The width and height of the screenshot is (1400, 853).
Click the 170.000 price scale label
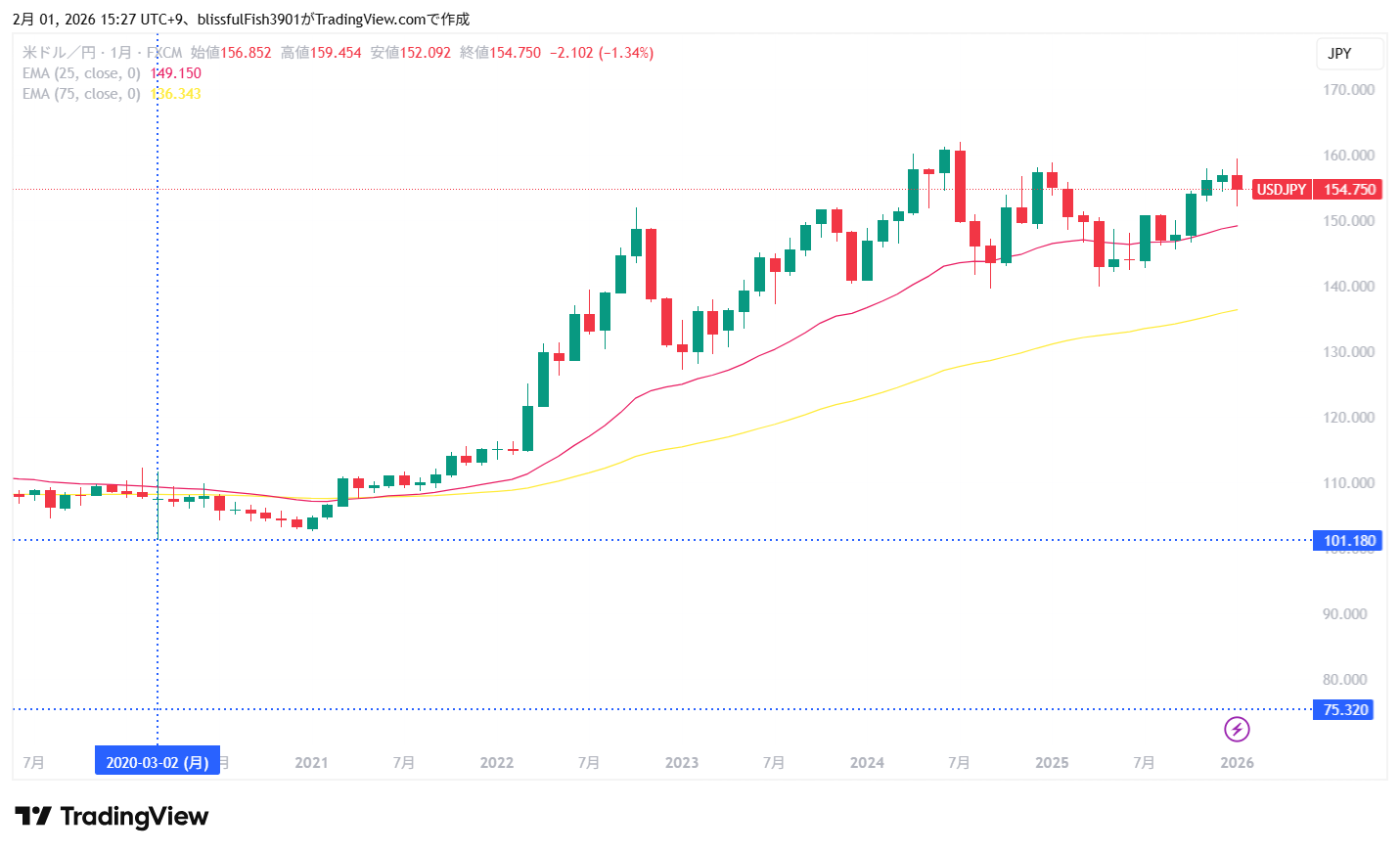coord(1348,90)
